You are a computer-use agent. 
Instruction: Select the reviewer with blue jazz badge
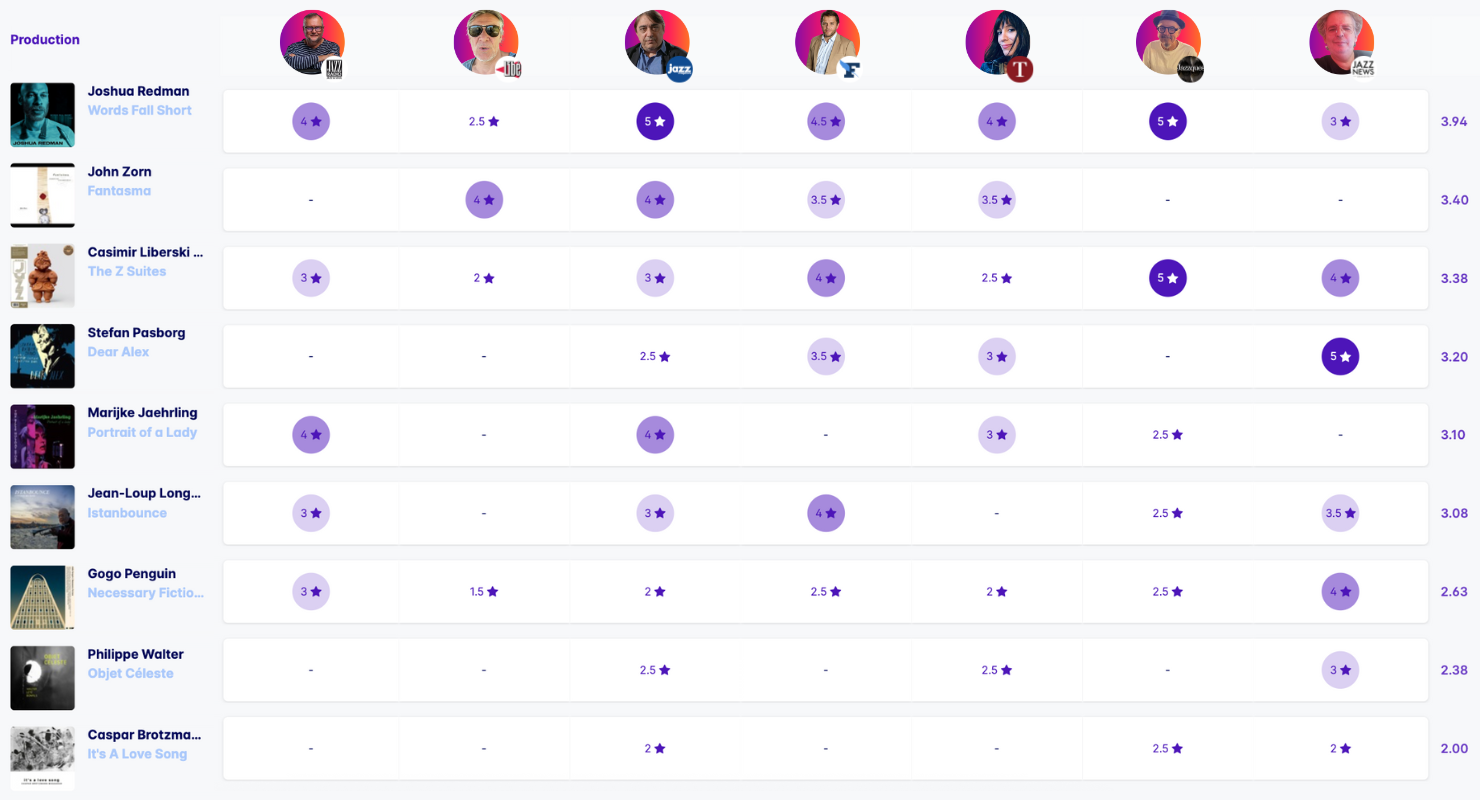click(657, 43)
